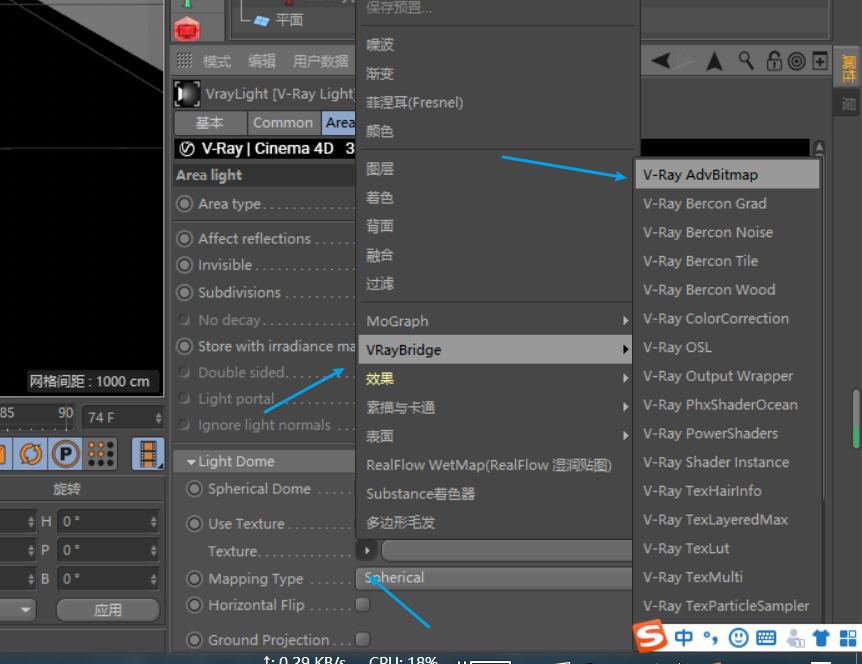862x664 pixels.
Task: Toggle the P parameter record icon
Action: tap(65, 454)
